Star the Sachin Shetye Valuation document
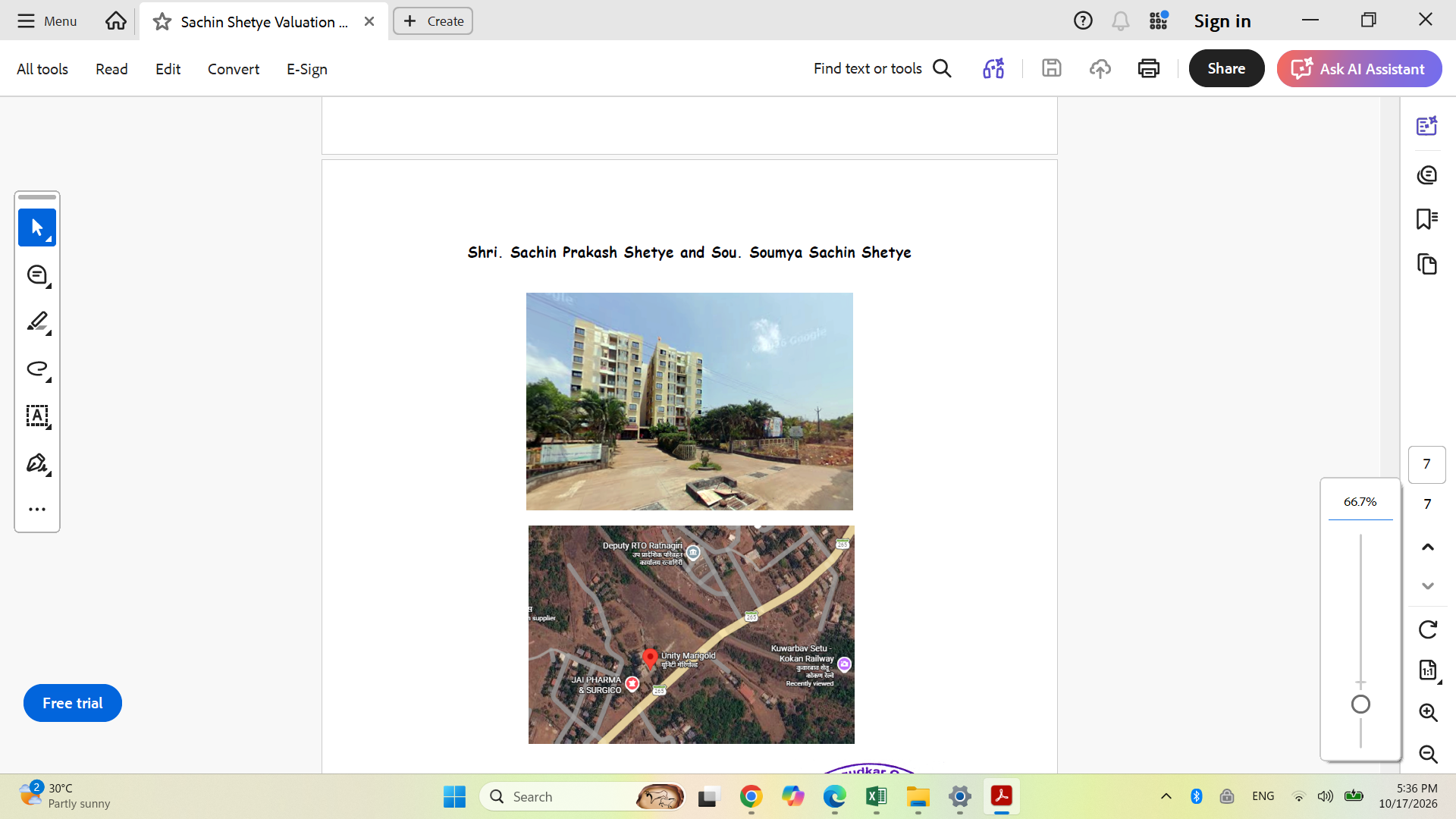The height and width of the screenshot is (819, 1456). (x=162, y=22)
